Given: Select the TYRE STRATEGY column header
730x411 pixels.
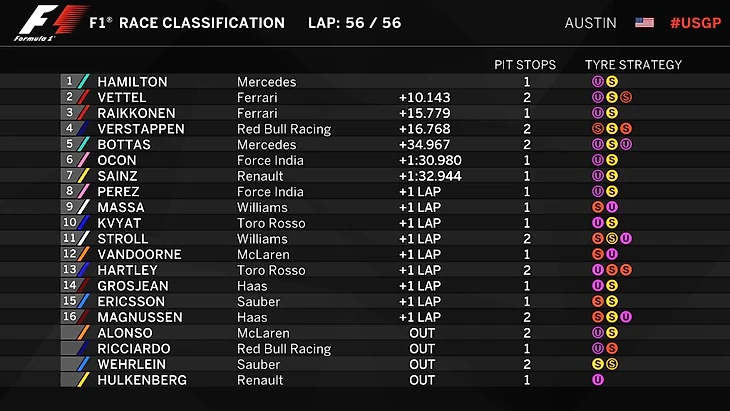Looking at the screenshot, I should pos(633,65).
